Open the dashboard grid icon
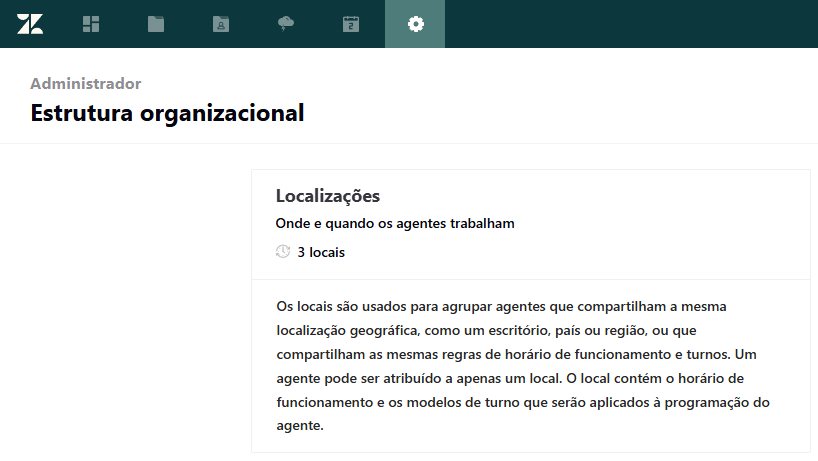The width and height of the screenshot is (818, 461). click(x=91, y=24)
